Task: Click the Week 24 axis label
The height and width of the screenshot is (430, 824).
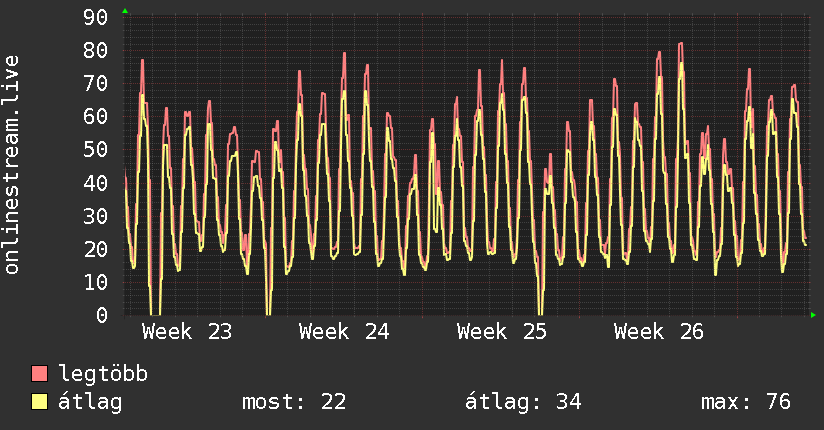Action: (344, 332)
